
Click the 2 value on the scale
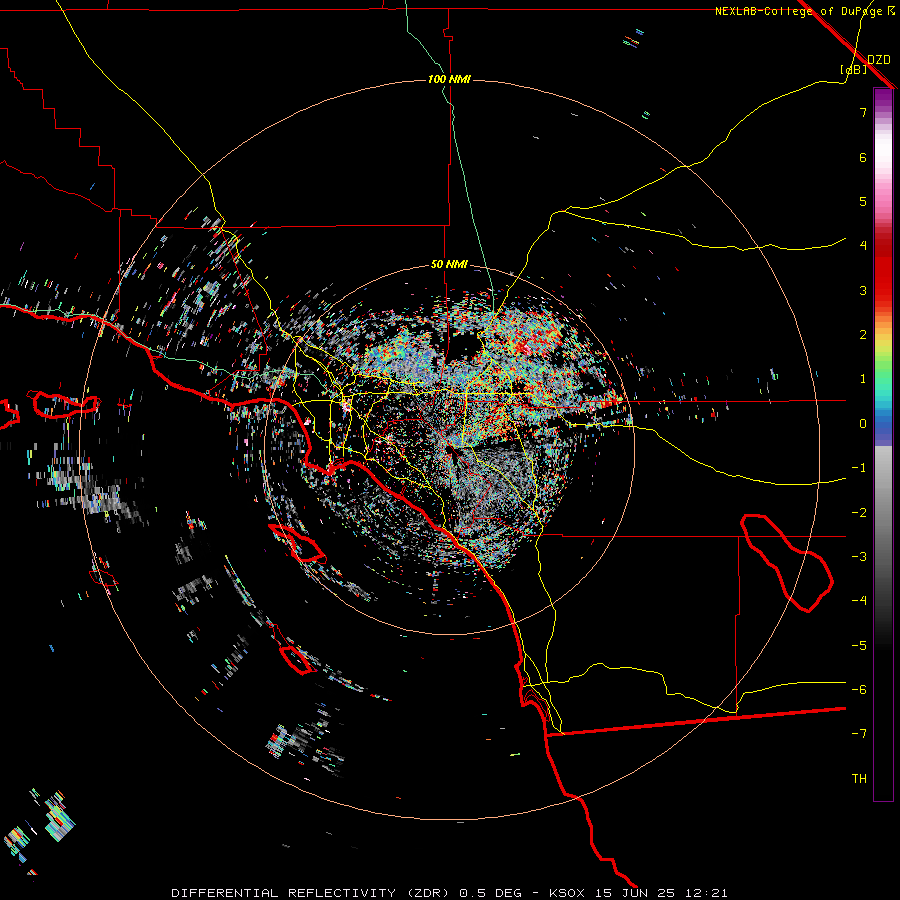863,335
